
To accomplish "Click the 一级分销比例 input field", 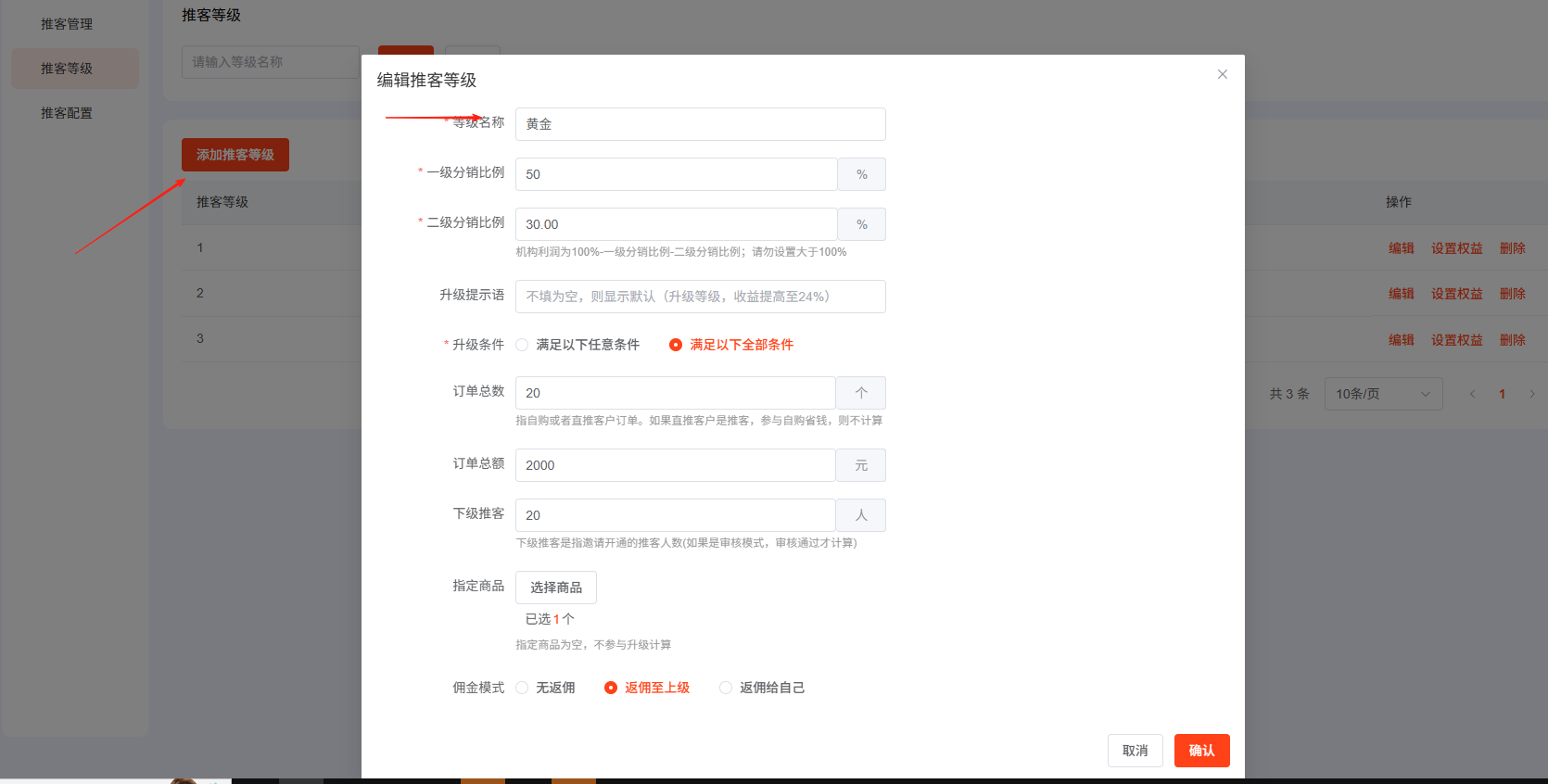I will [x=676, y=174].
